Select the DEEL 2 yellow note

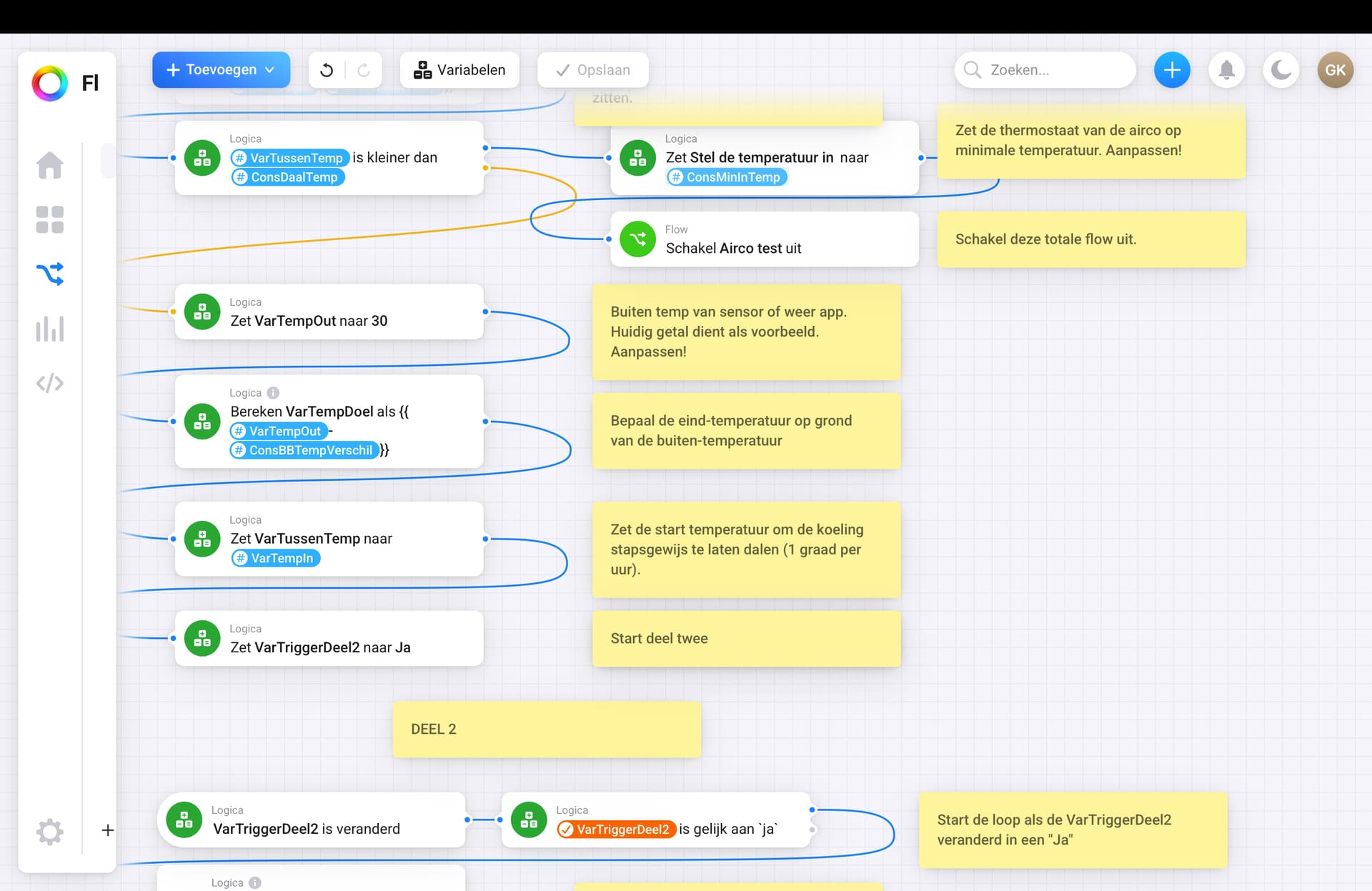click(x=547, y=730)
